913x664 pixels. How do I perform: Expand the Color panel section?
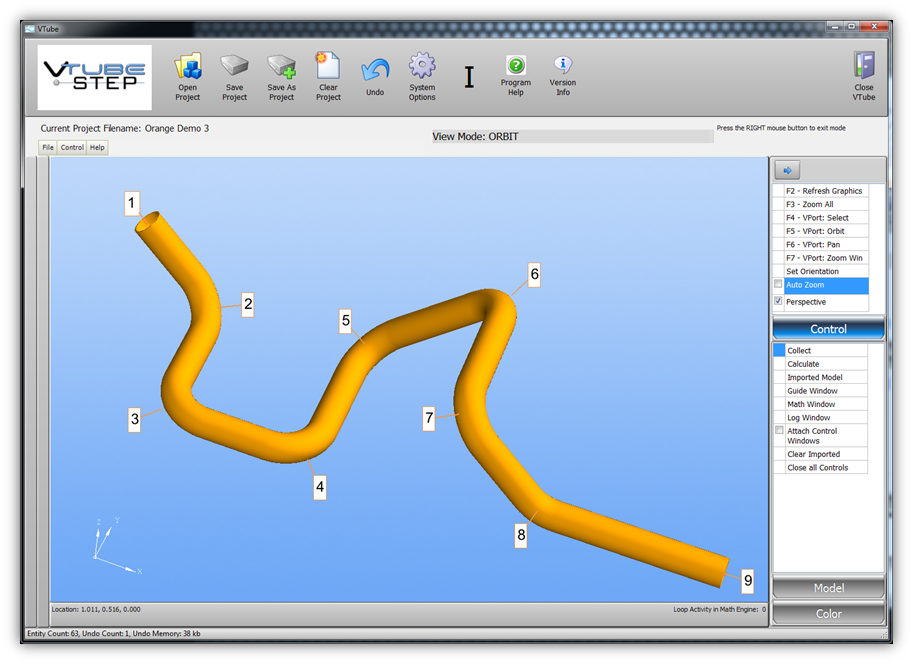(828, 613)
